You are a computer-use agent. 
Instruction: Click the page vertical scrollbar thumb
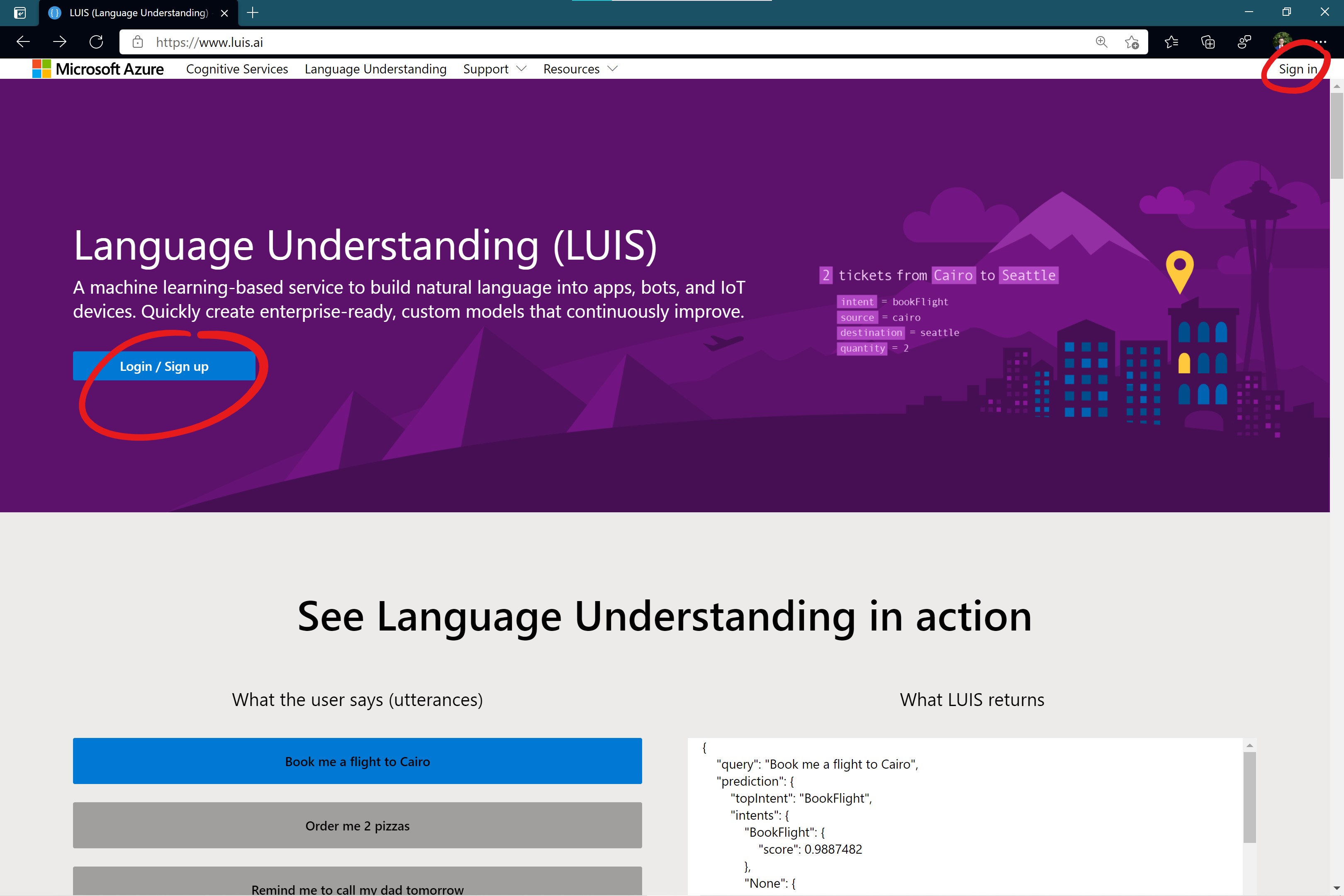pos(1337,135)
